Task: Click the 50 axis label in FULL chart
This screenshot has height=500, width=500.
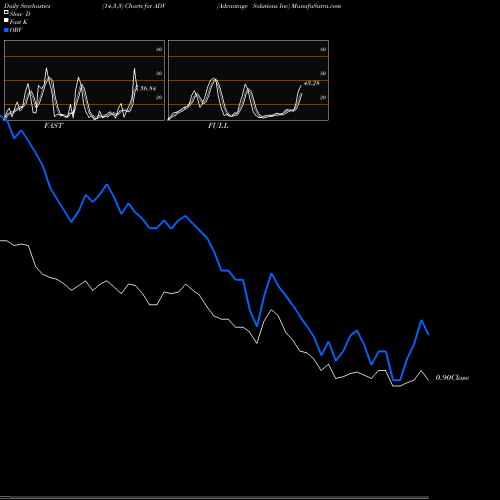Action: tap(323, 73)
